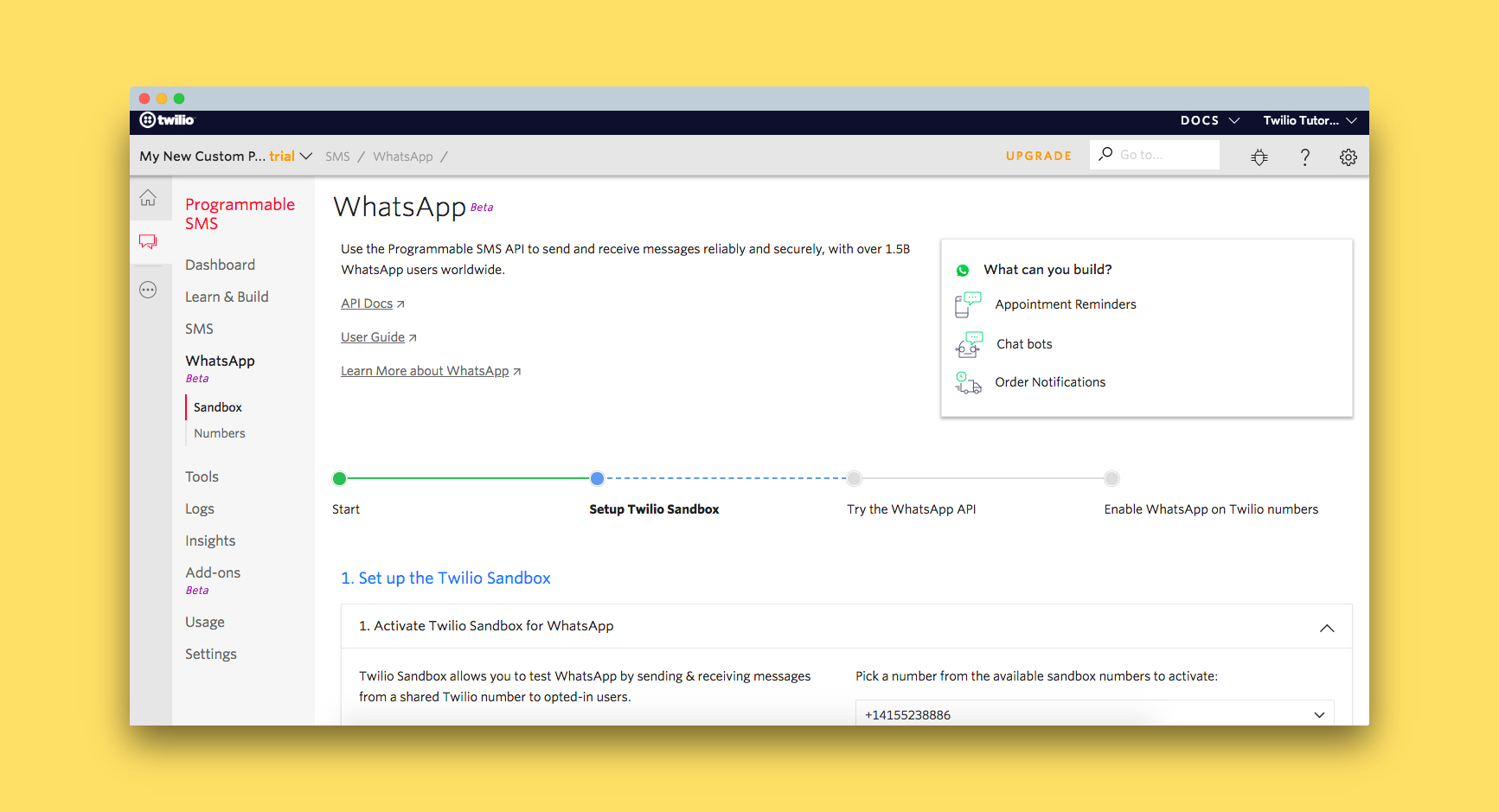Select WhatsApp in the sidebar menu

(220, 361)
